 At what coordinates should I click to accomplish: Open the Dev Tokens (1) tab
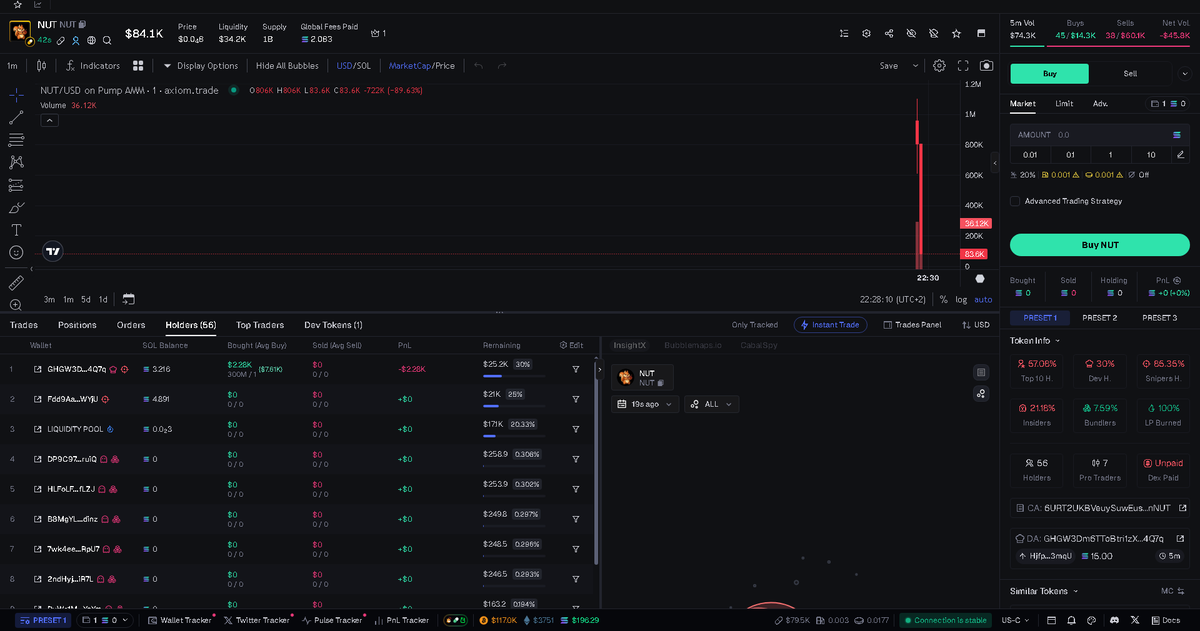coord(333,325)
